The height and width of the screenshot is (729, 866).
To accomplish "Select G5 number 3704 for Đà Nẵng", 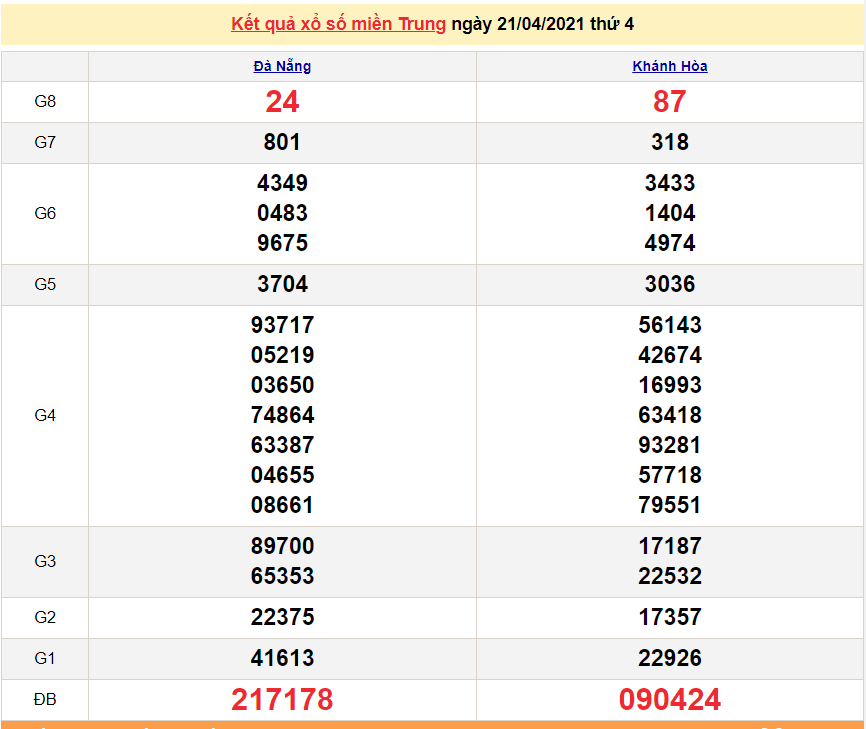I will pyautogui.click(x=282, y=285).
